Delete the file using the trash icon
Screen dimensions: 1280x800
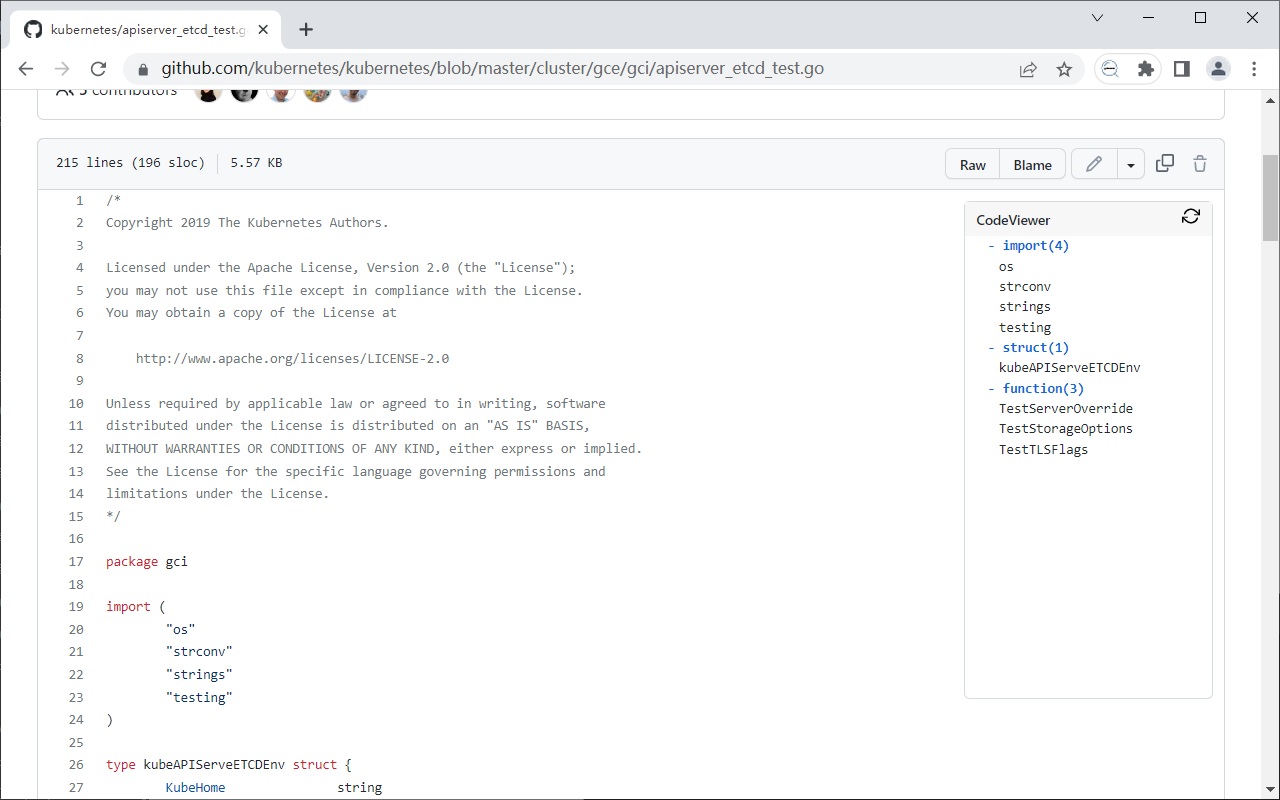pyautogui.click(x=1199, y=163)
